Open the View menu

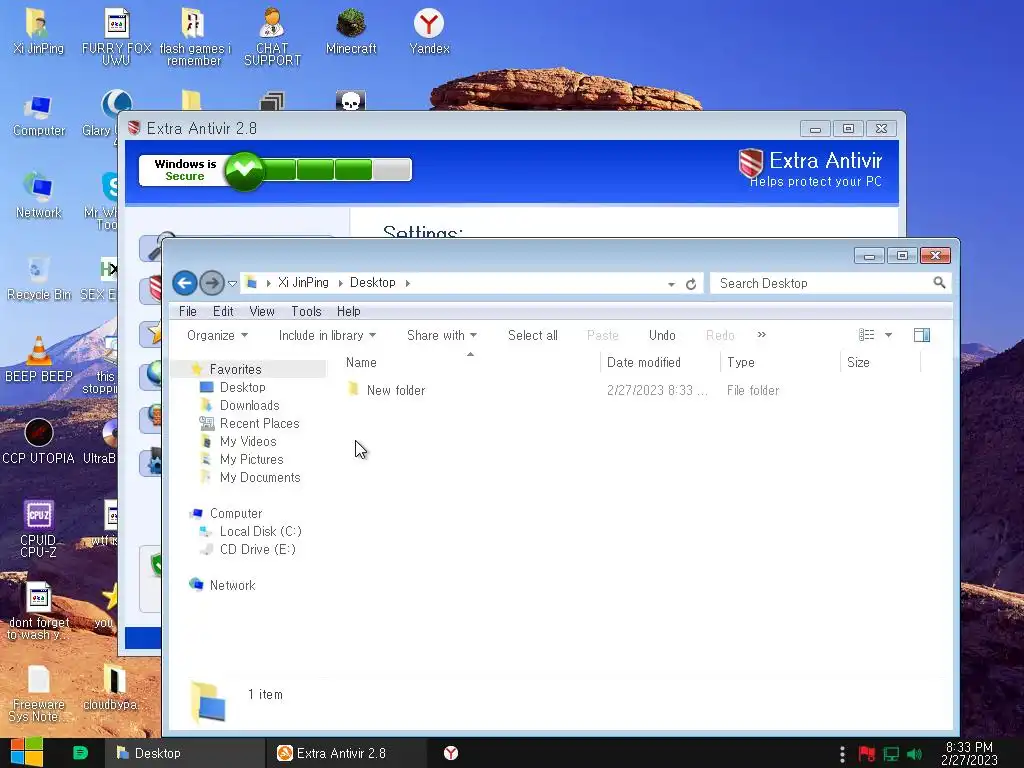click(262, 312)
